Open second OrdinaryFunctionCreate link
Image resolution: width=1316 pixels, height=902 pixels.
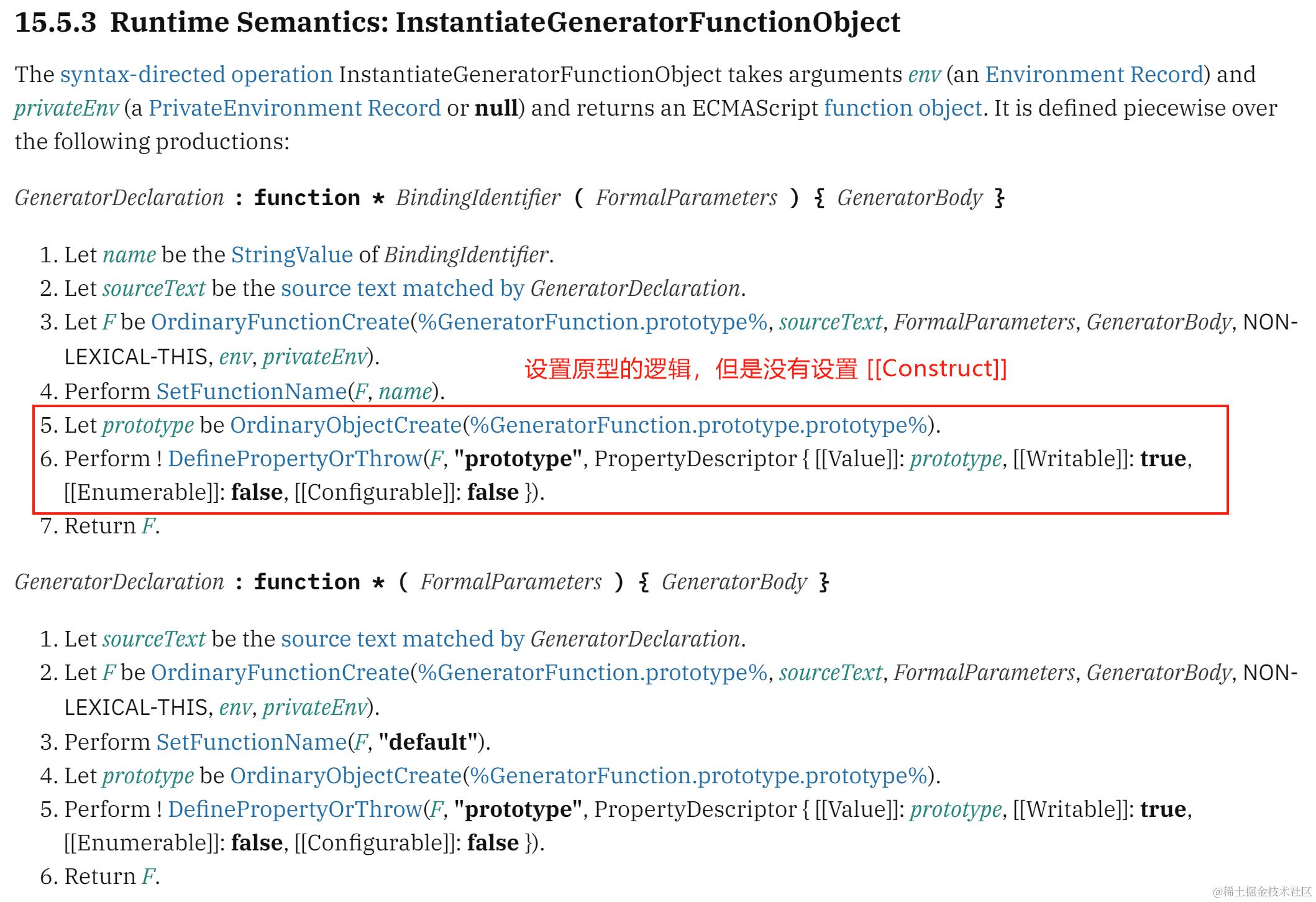[280, 673]
